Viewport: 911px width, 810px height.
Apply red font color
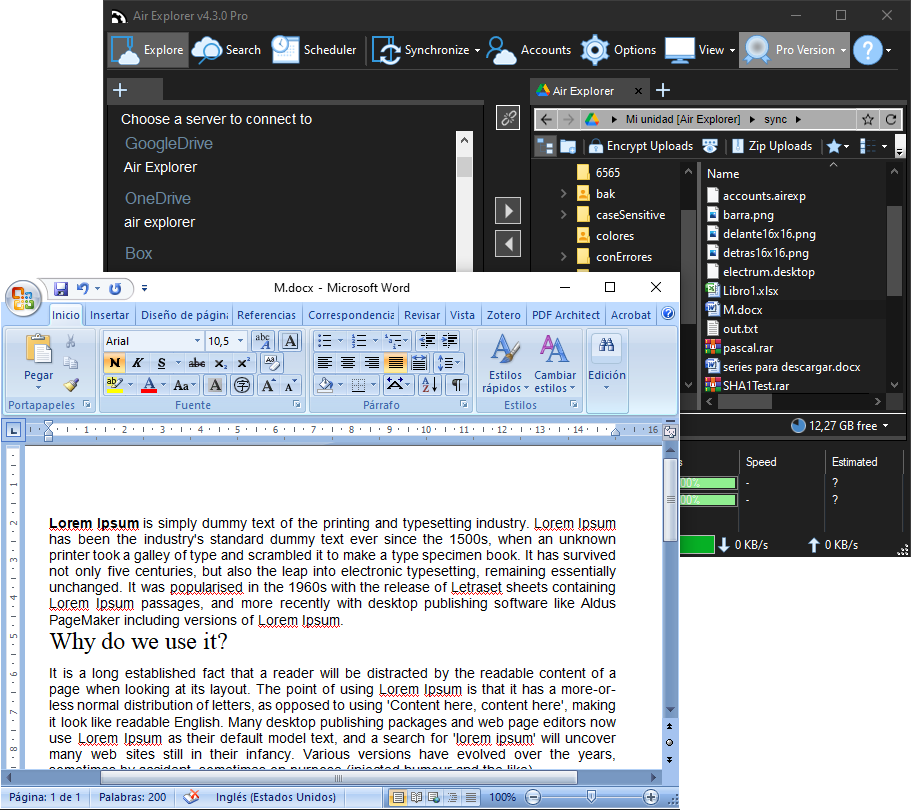(149, 385)
